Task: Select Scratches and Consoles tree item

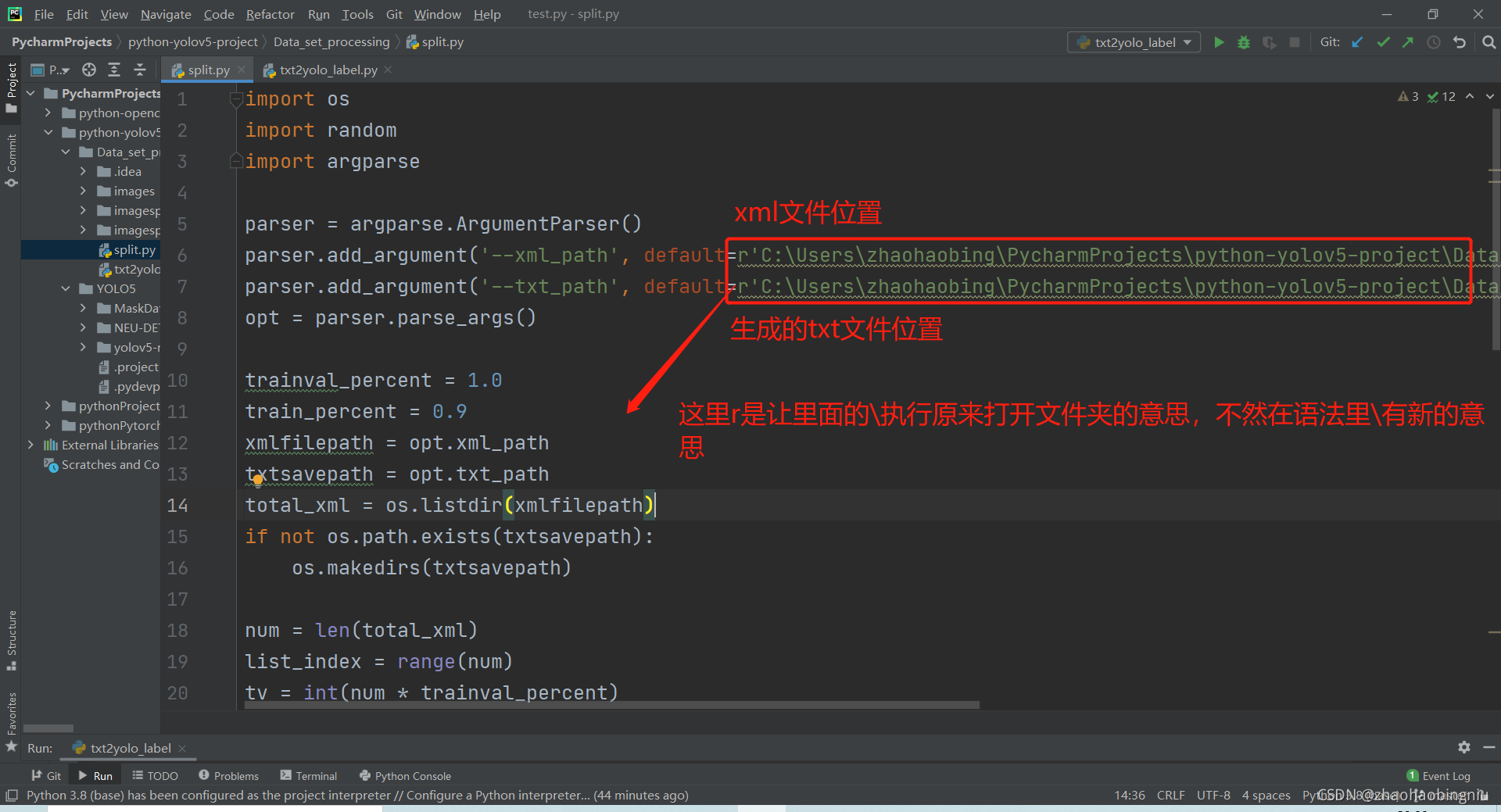Action: pyautogui.click(x=102, y=464)
